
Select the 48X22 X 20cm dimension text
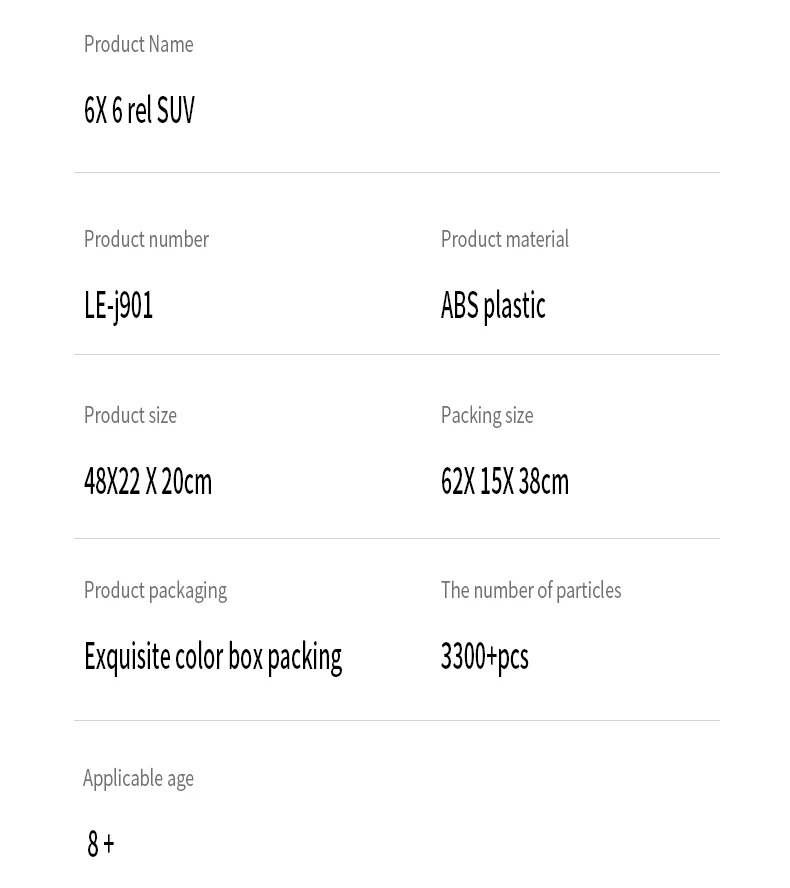point(148,481)
